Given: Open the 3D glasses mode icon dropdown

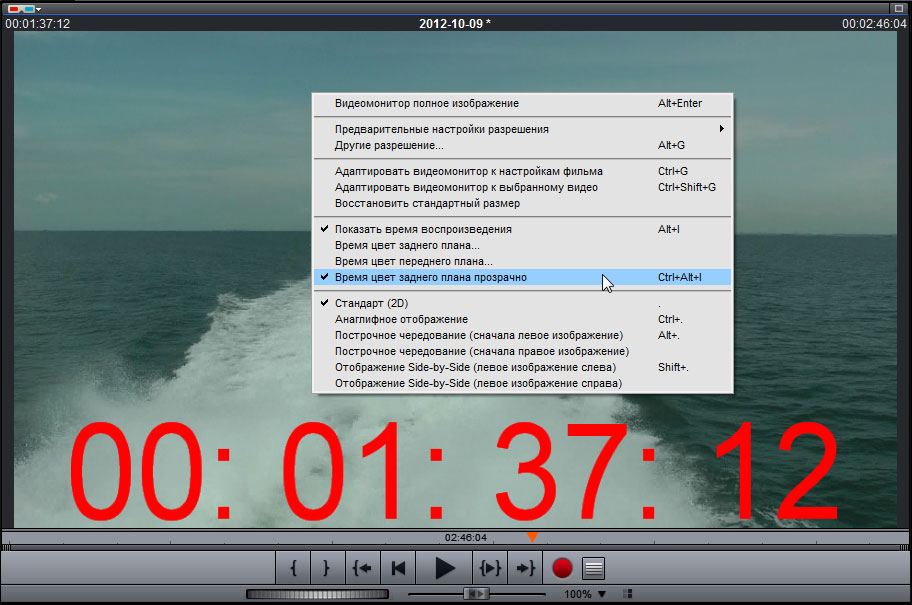Looking at the screenshot, I should point(24,9).
